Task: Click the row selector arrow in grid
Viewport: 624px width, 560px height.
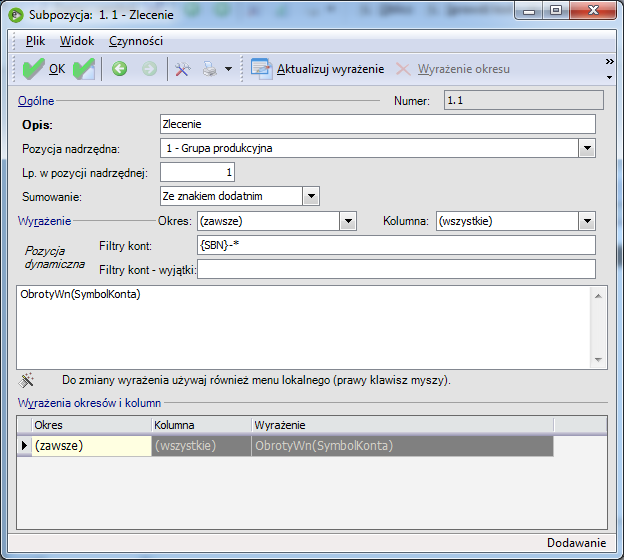Action: (x=24, y=446)
